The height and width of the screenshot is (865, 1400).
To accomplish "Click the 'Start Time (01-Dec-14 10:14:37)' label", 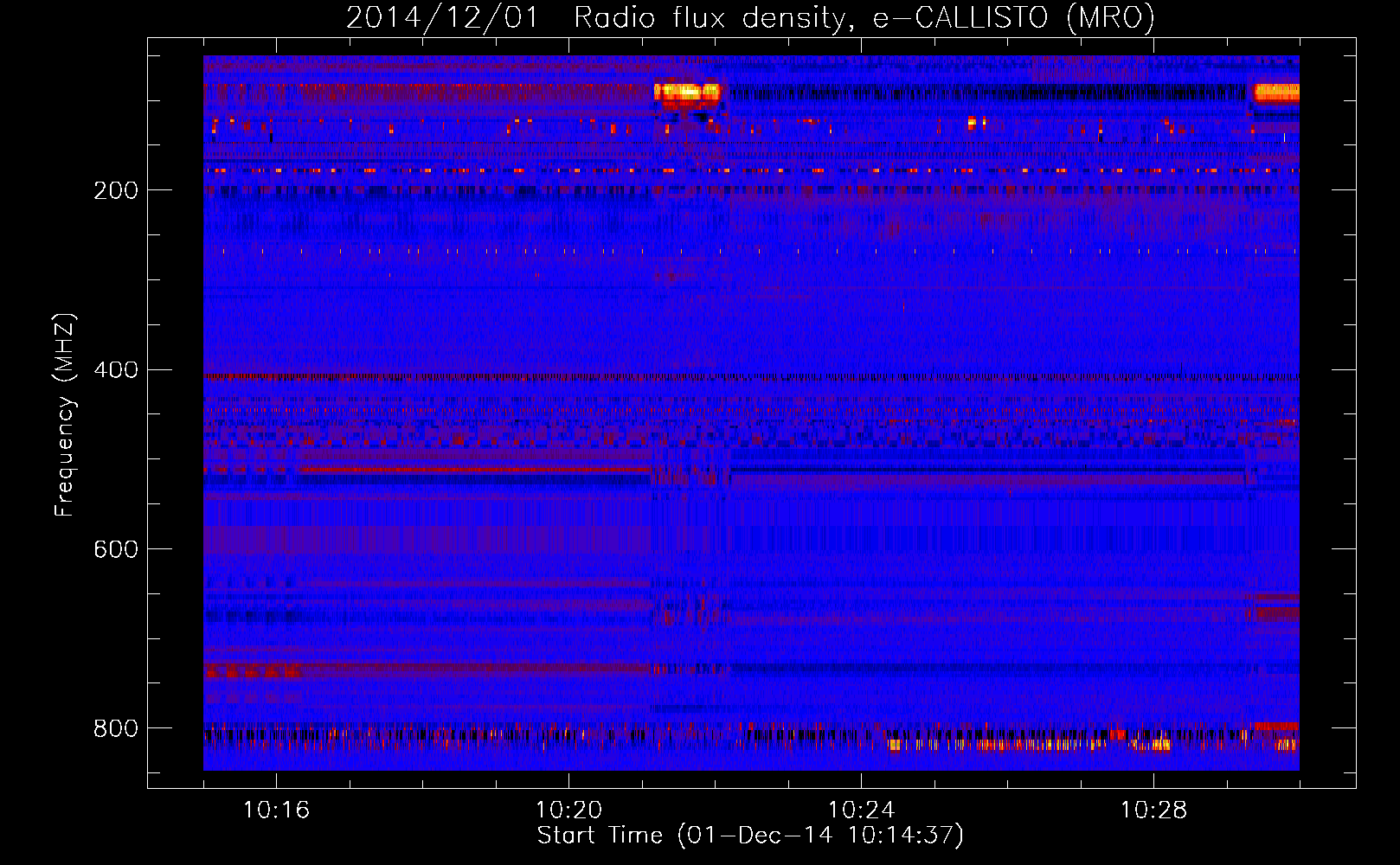I will 750,836.
